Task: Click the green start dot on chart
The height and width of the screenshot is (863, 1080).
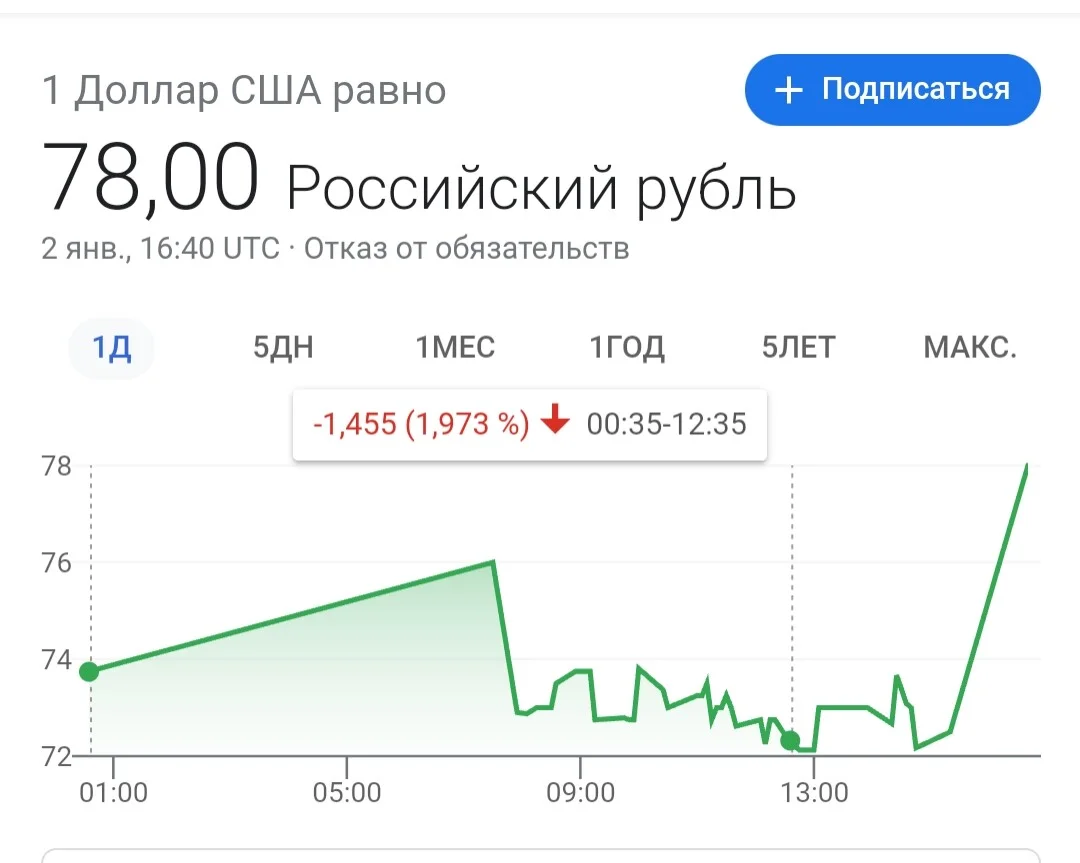Action: point(89,672)
